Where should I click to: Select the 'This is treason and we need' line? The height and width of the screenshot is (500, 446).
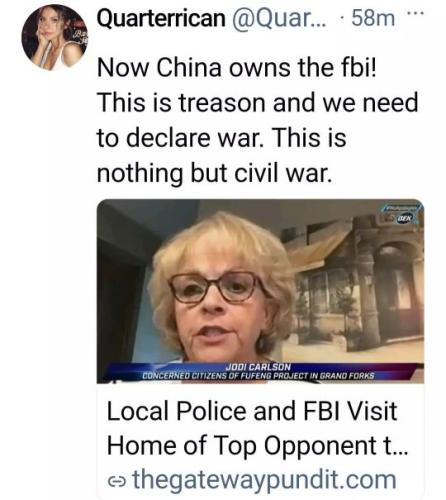pos(257,103)
